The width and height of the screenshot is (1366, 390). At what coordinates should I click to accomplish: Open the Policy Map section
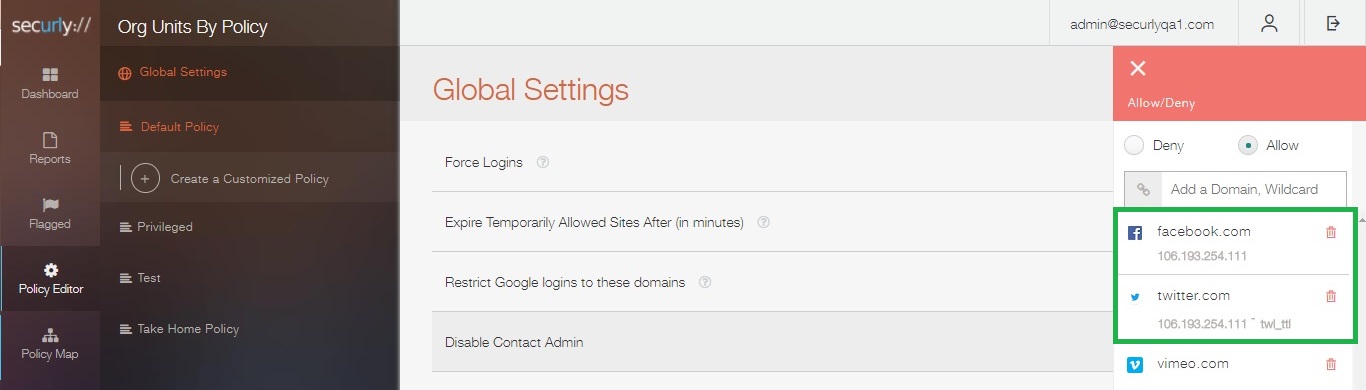pos(50,344)
